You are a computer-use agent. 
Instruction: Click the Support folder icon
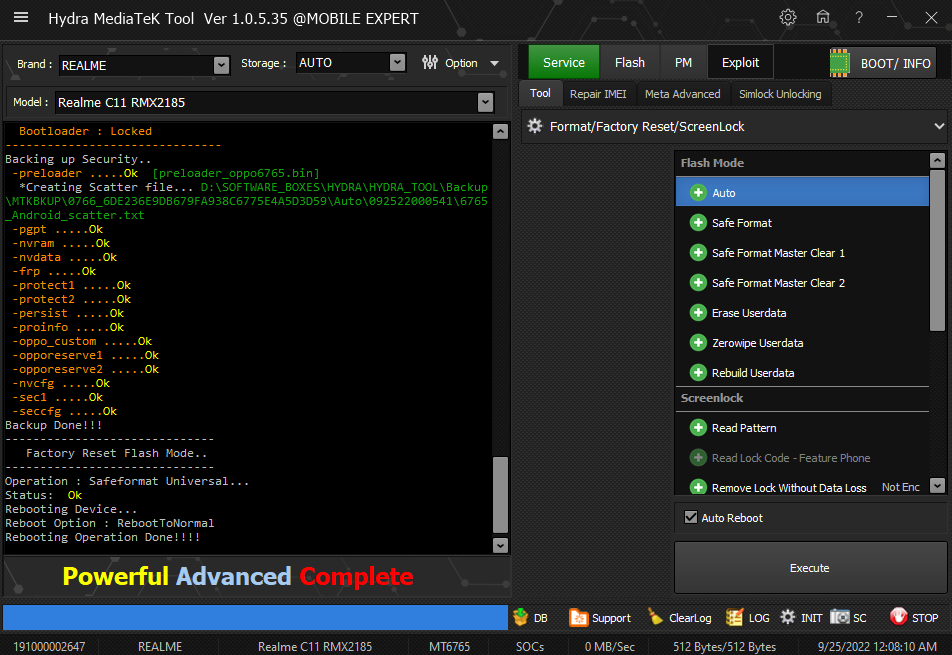pos(579,617)
